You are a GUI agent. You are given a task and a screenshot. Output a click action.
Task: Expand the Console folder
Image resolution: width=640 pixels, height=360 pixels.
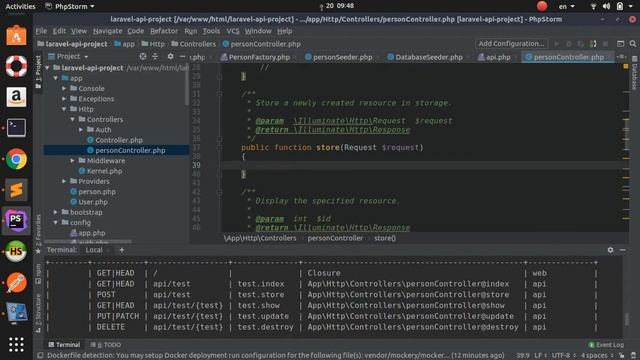pos(64,88)
